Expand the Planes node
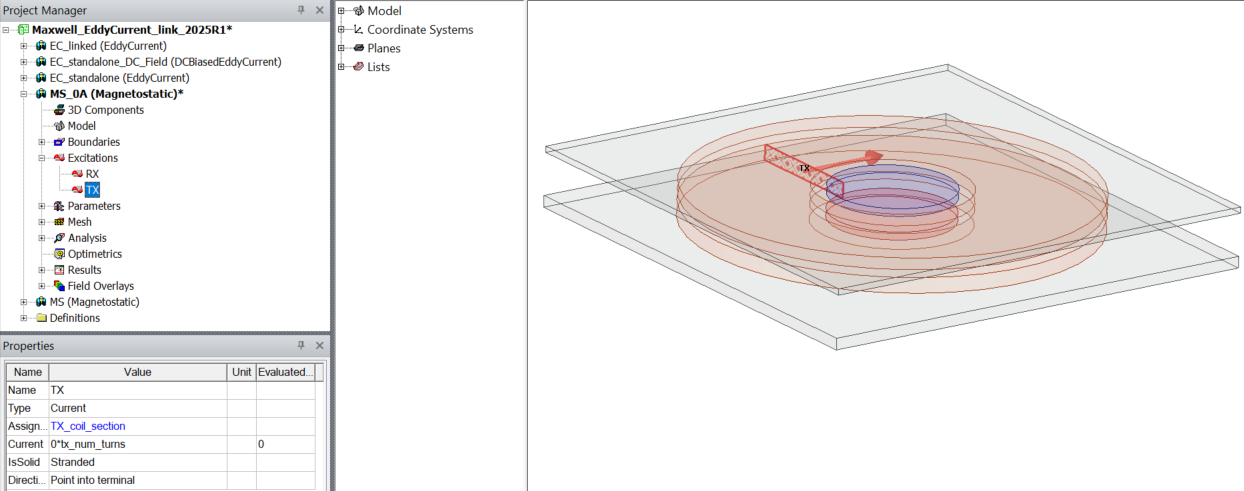 (x=341, y=48)
